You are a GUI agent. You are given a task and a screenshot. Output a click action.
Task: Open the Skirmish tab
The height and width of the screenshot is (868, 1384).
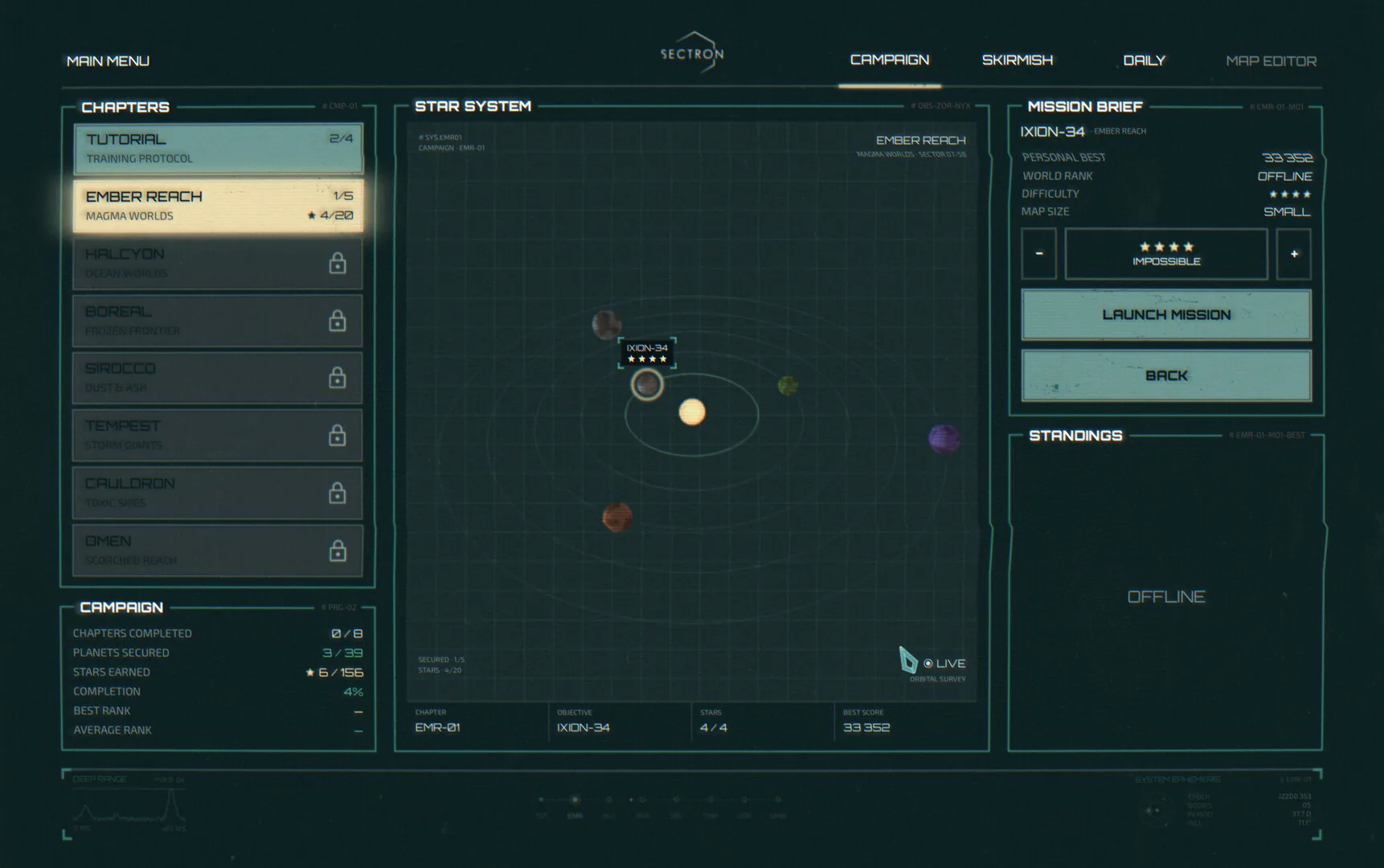[x=1018, y=60]
